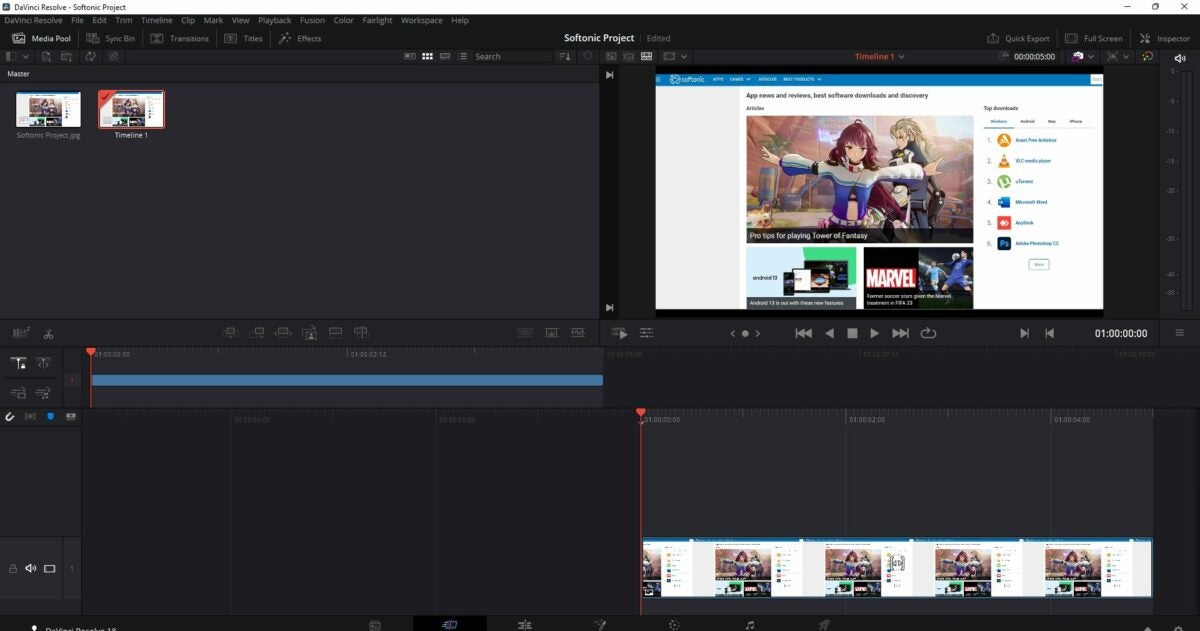
Task: Click the Append edit icon
Action: [257, 333]
